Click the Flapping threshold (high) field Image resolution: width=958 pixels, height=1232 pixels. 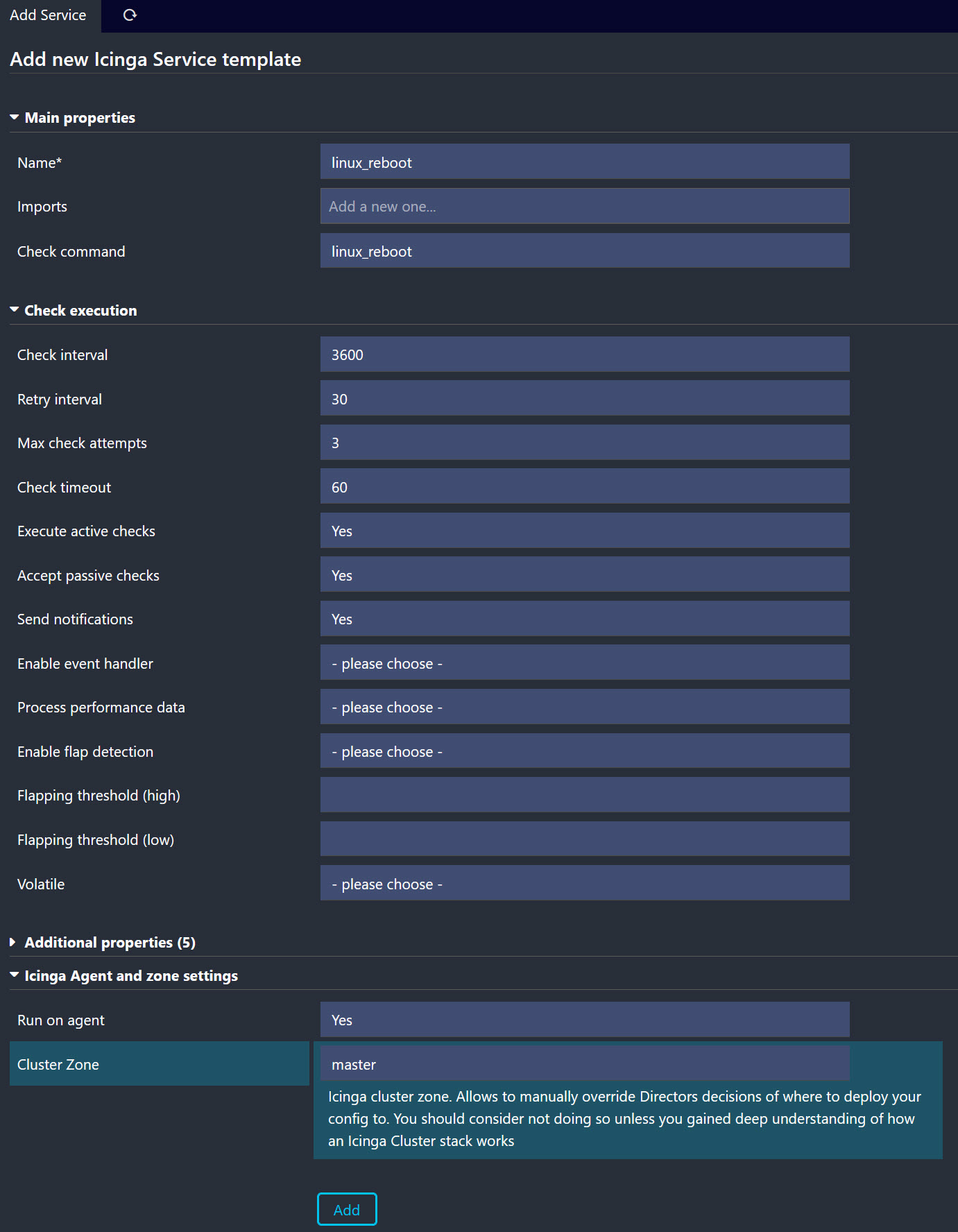coord(584,796)
